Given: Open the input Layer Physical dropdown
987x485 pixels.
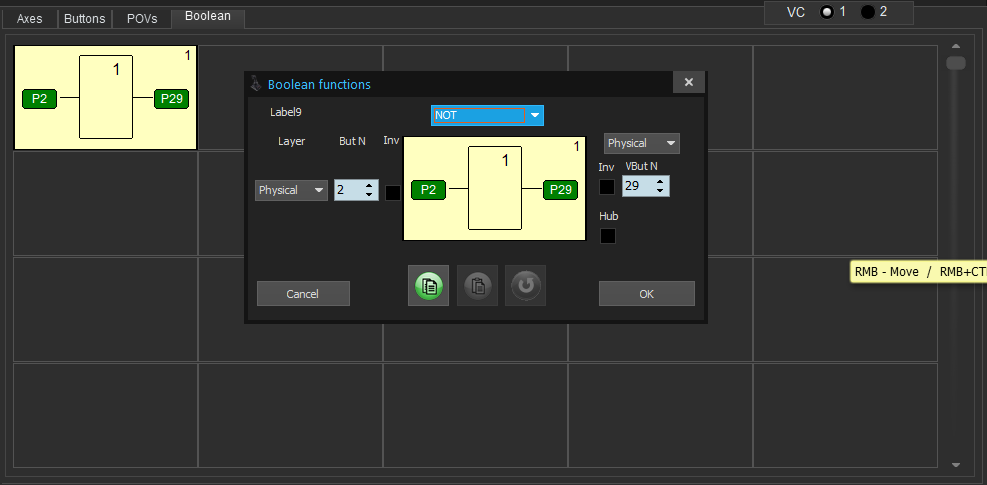Looking at the screenshot, I should [291, 190].
